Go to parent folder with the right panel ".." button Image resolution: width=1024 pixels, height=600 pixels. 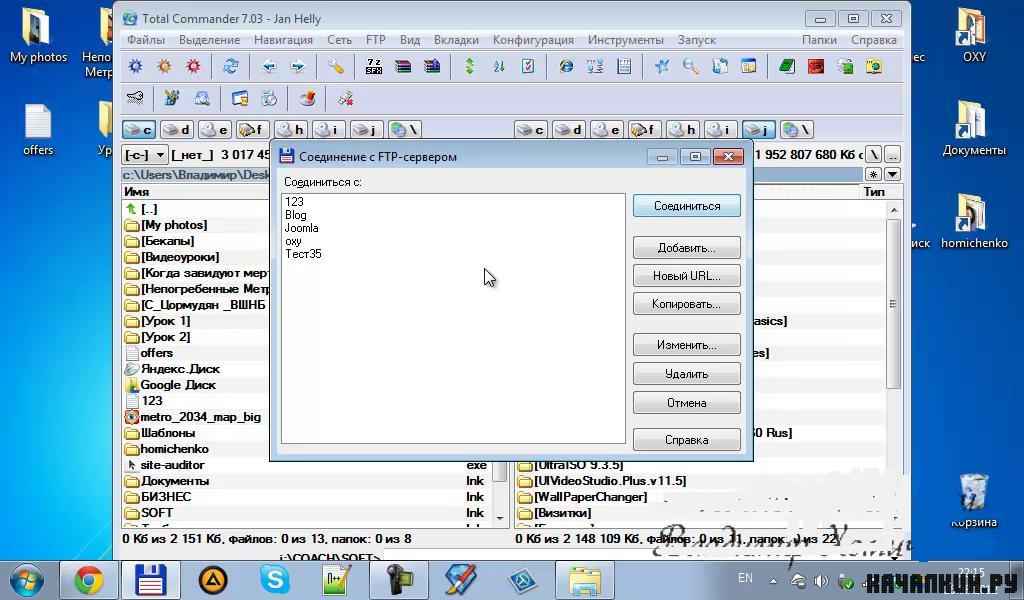click(892, 155)
